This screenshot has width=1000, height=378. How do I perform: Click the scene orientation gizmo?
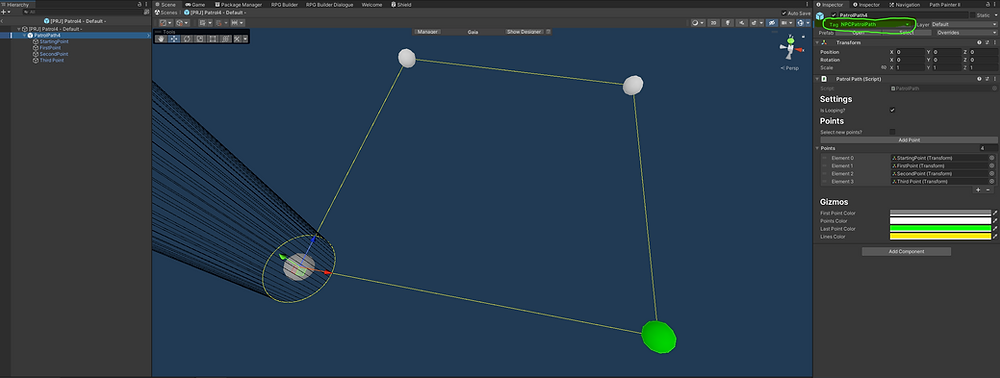[791, 49]
